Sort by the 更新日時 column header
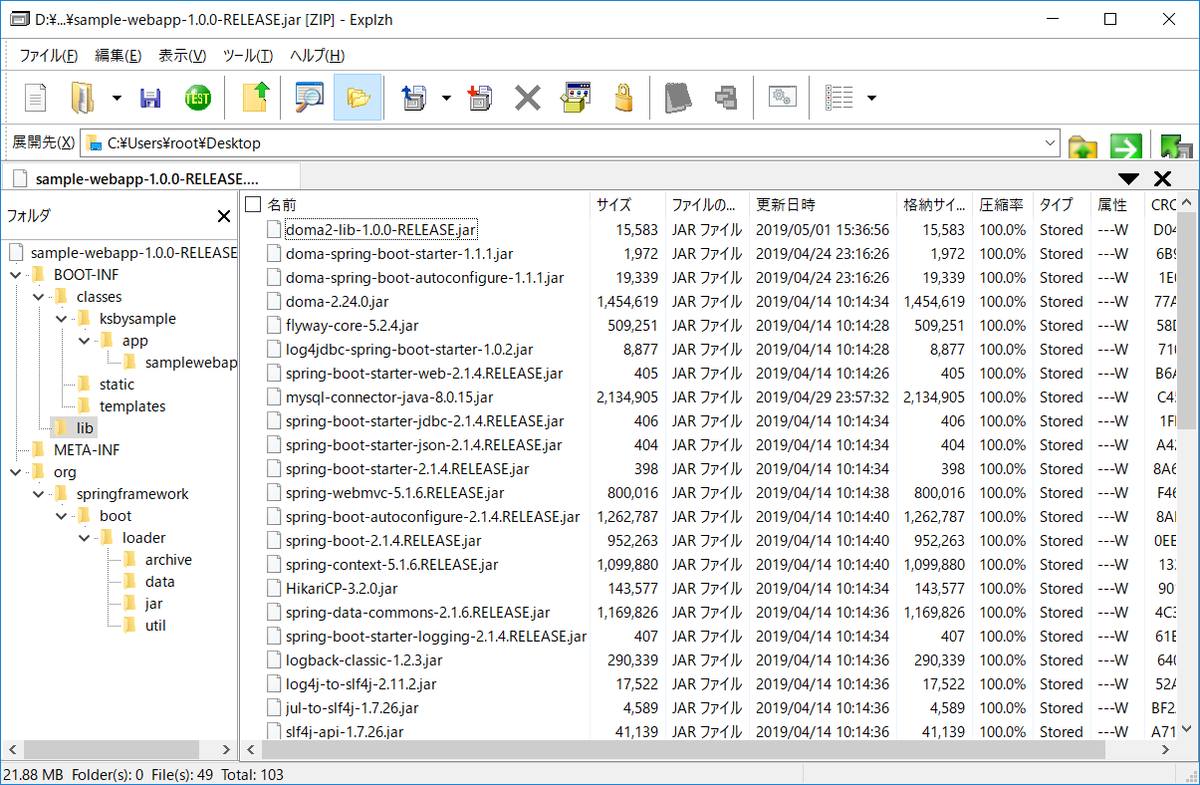The image size is (1200, 785). coord(823,204)
